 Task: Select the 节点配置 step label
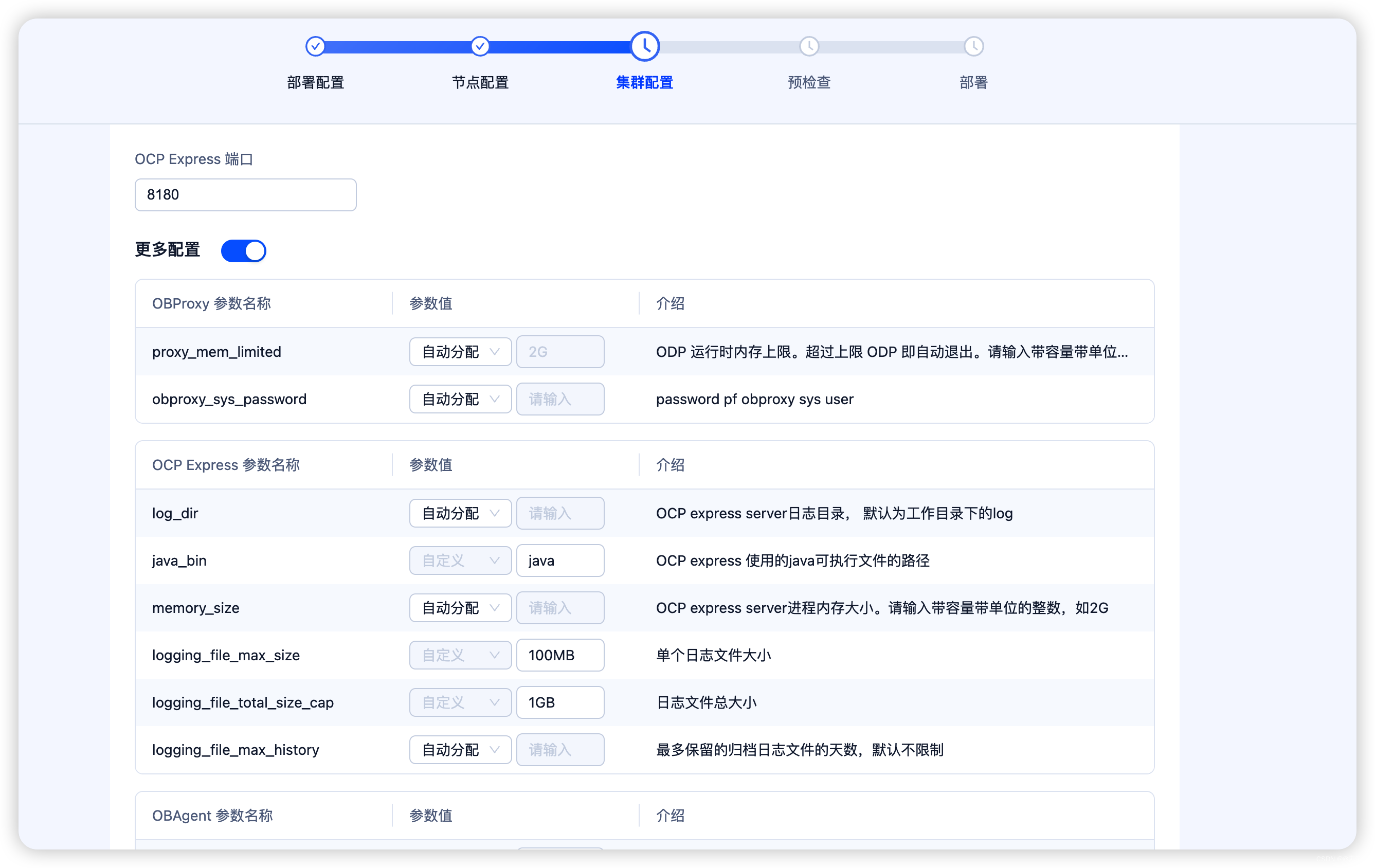480,83
